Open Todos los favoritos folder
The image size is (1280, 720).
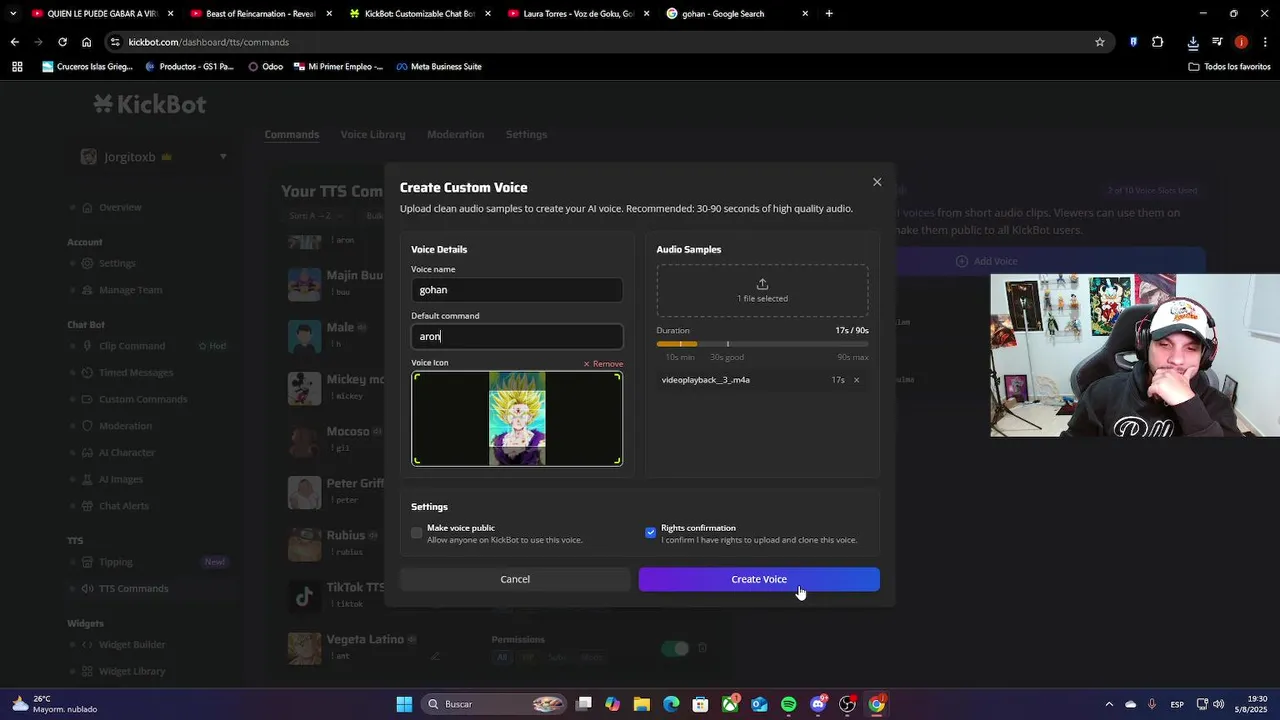[1229, 67]
